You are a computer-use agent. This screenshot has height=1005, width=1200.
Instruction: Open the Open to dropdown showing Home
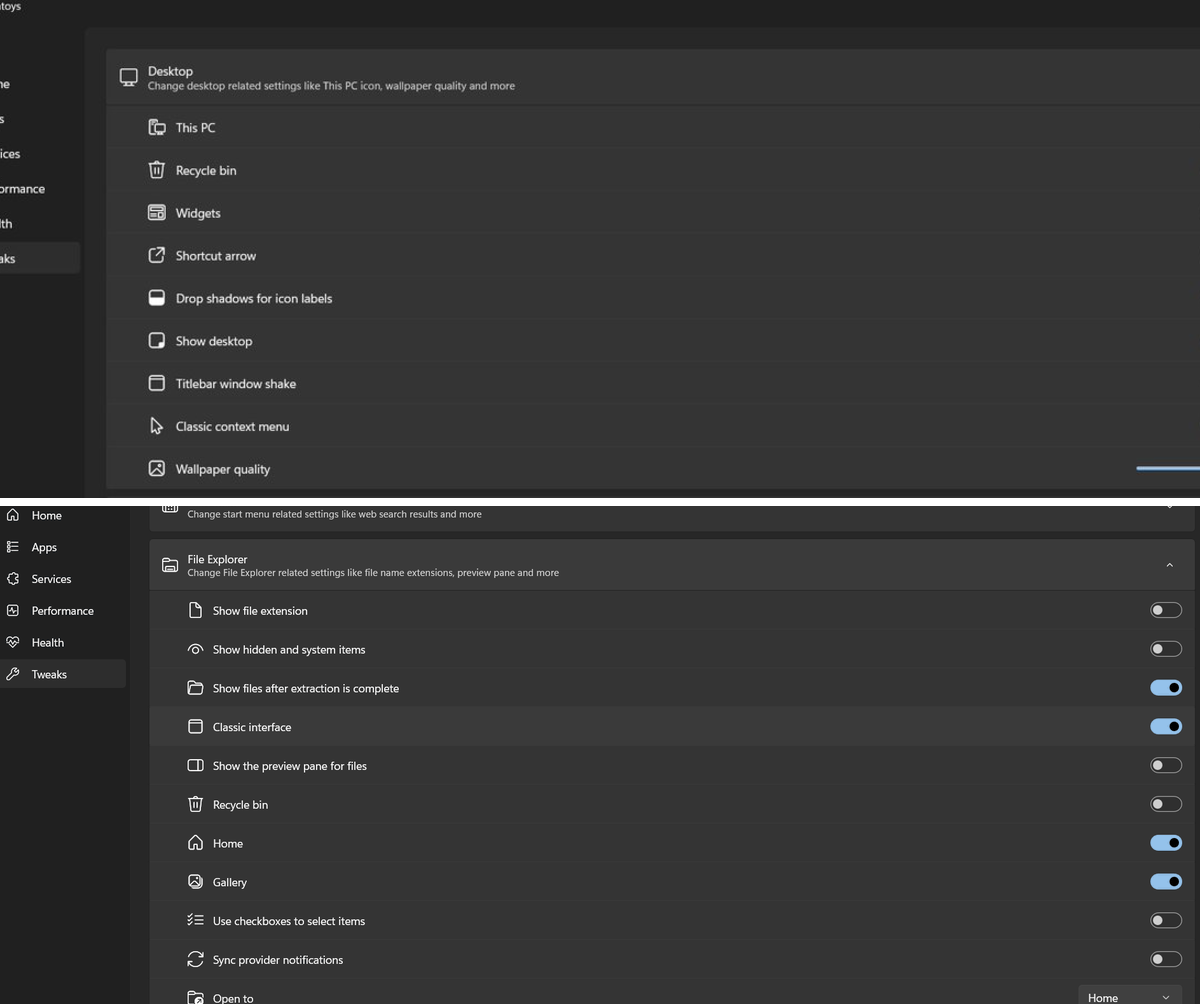(1130, 996)
